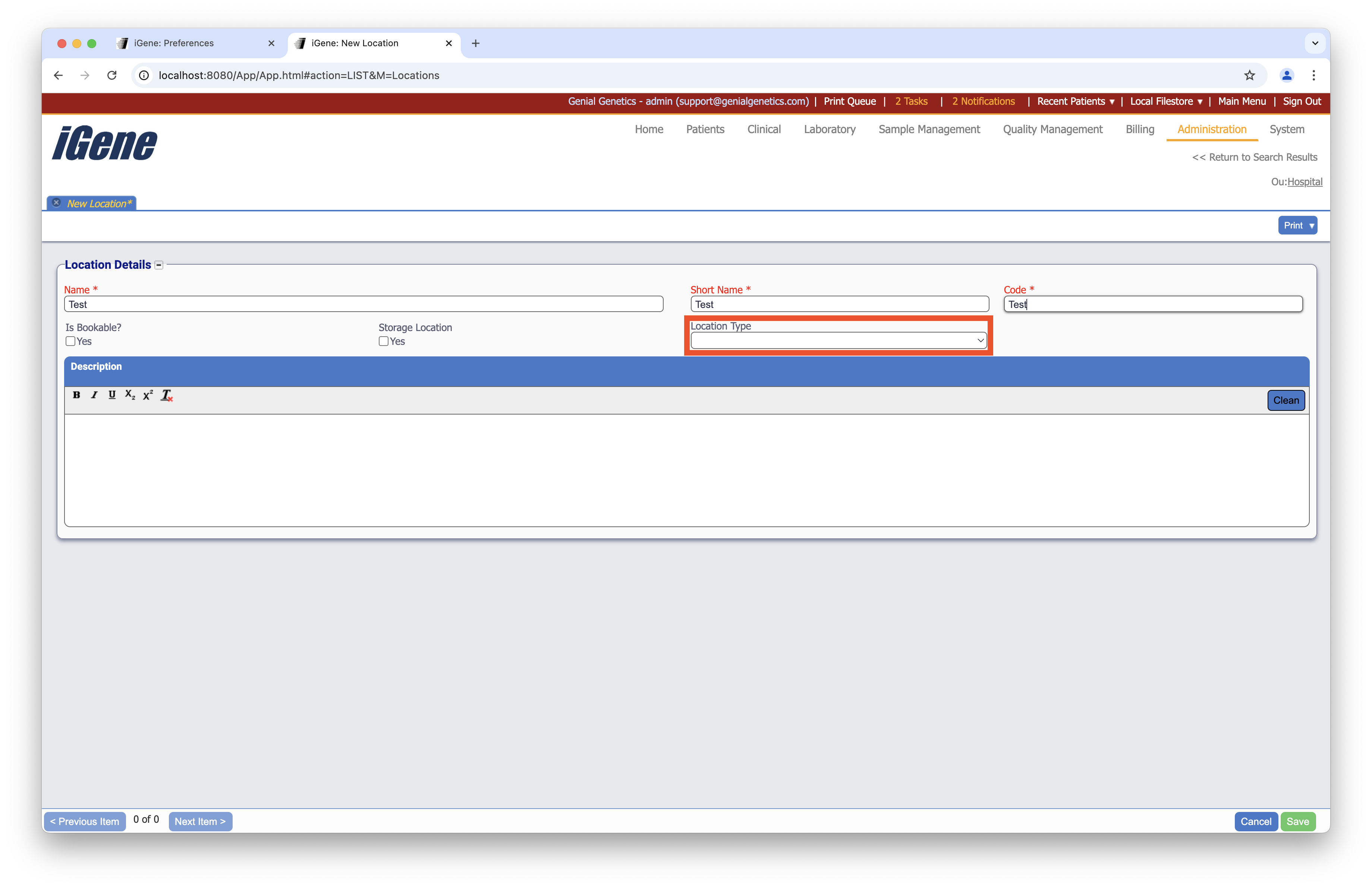The width and height of the screenshot is (1372, 888).
Task: Enable Storage Location Yes checkbox
Action: (x=383, y=341)
